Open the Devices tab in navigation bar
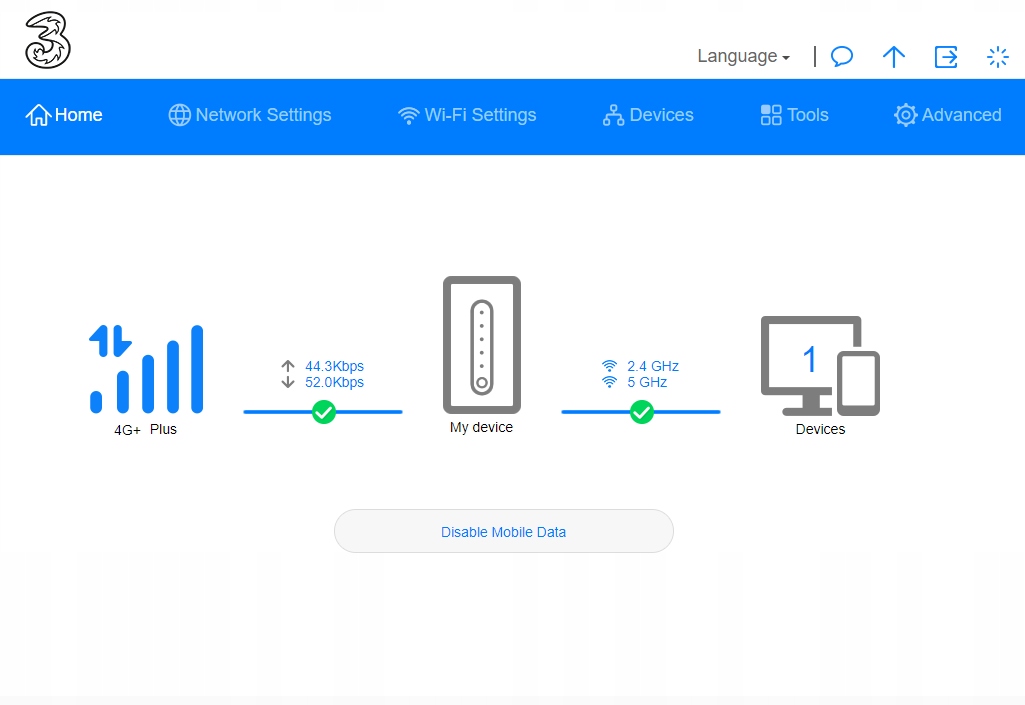 point(648,115)
